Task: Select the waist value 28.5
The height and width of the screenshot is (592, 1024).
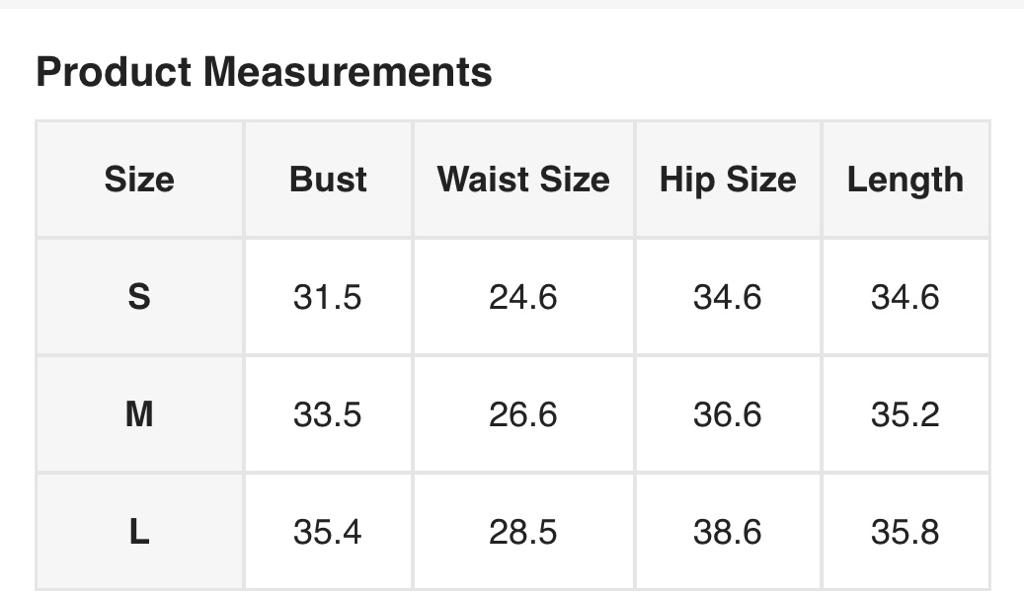Action: coord(523,532)
